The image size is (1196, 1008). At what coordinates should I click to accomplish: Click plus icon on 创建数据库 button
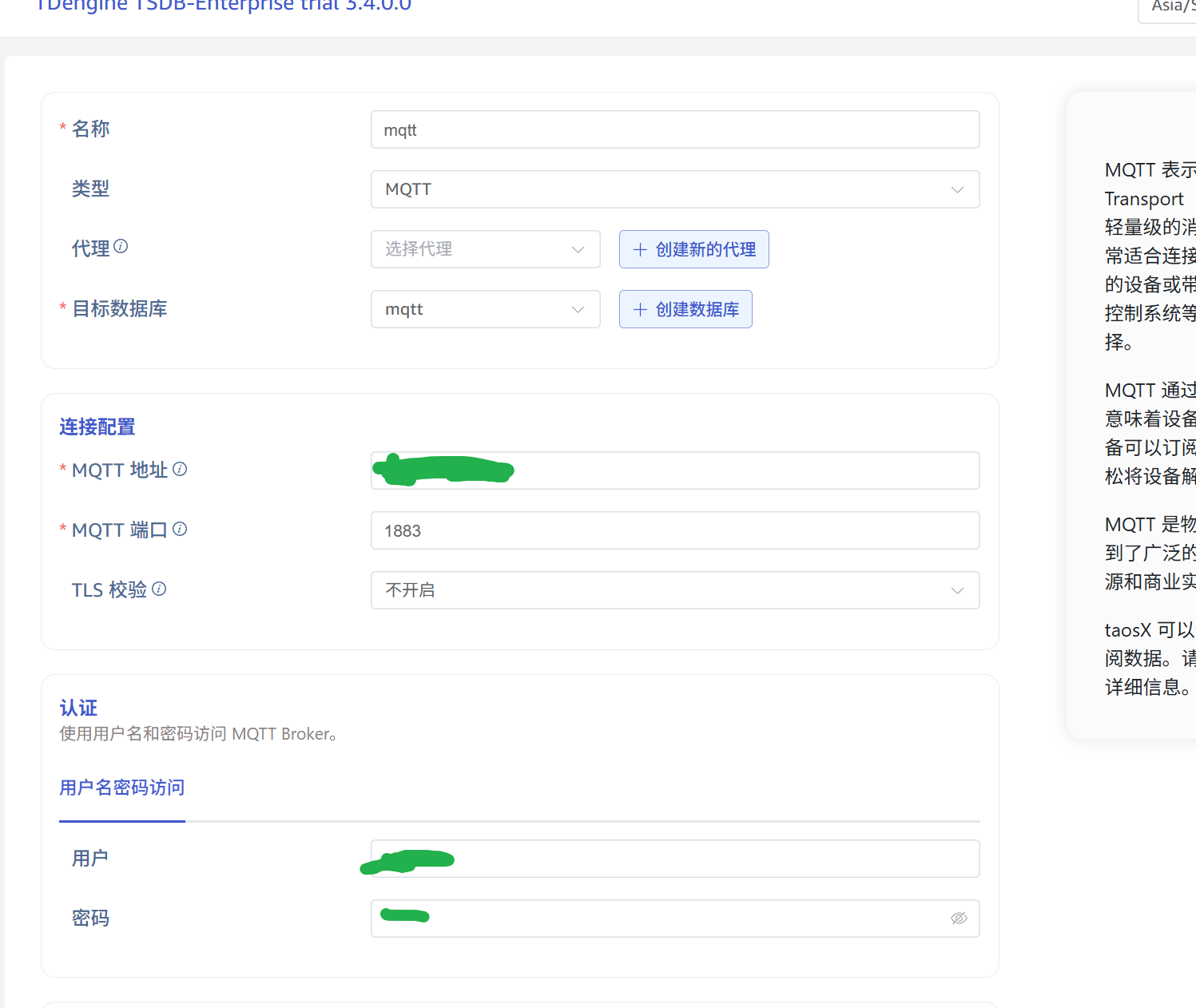click(x=640, y=310)
